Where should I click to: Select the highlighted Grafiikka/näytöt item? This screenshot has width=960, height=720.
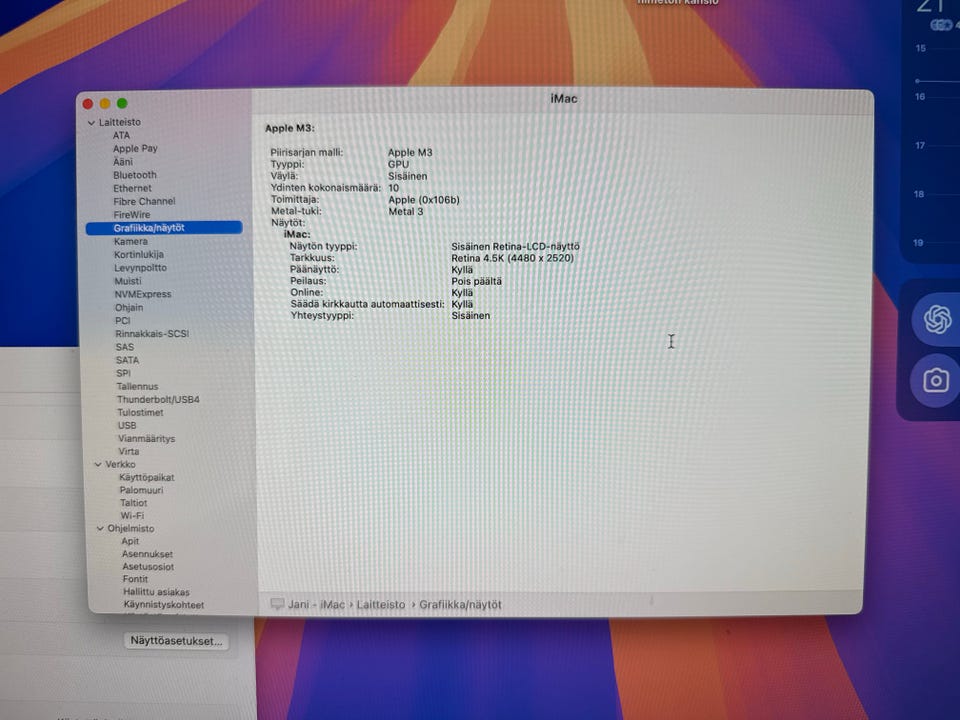(x=164, y=228)
